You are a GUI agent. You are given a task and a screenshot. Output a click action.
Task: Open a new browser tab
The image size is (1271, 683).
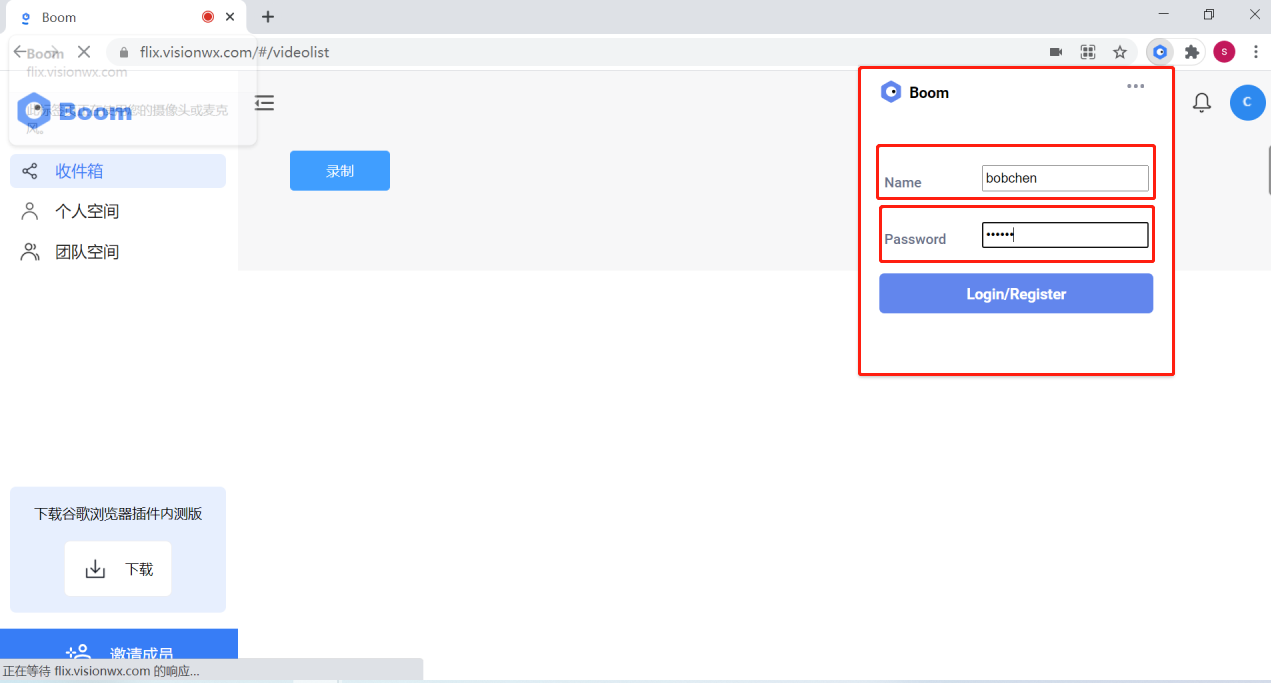click(267, 17)
